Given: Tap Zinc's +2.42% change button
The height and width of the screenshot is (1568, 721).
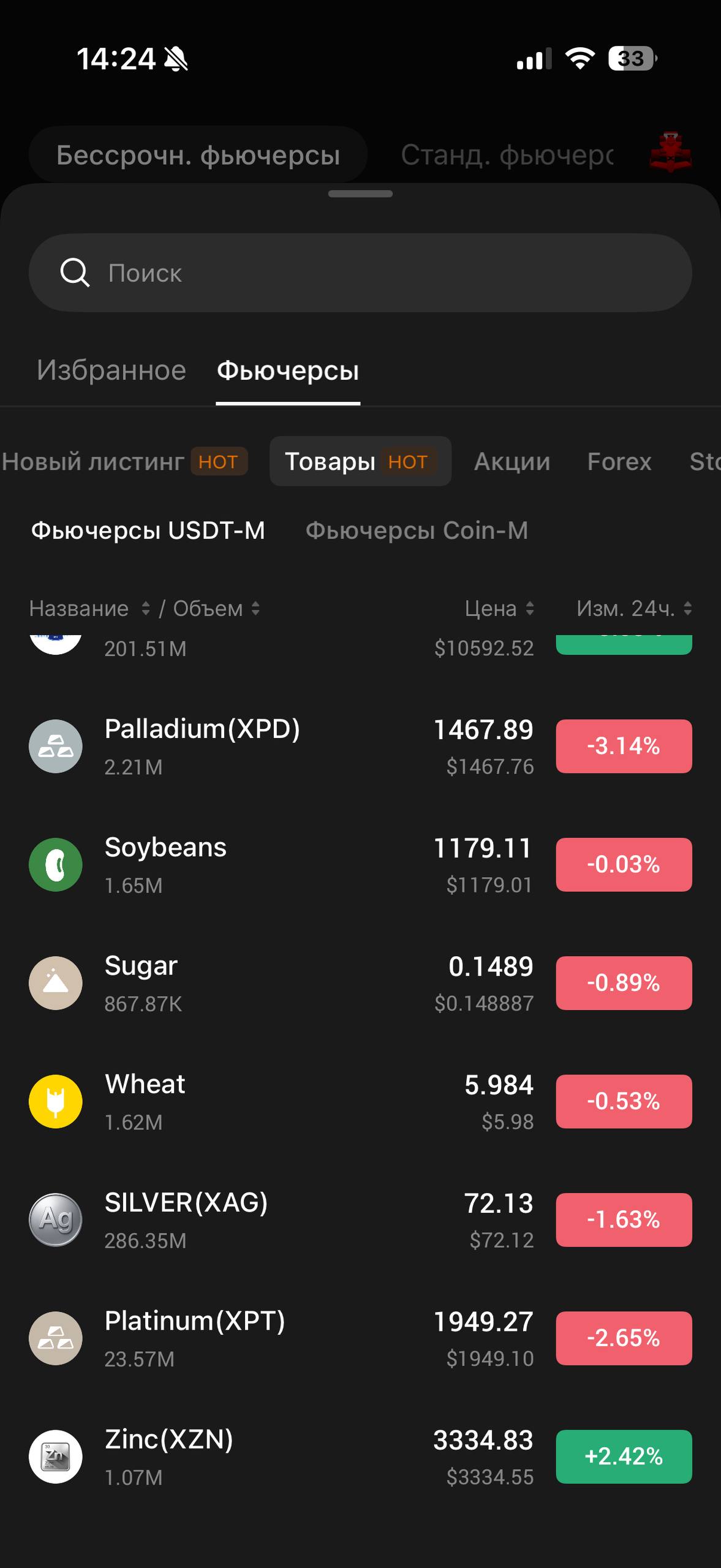Looking at the screenshot, I should point(624,1457).
